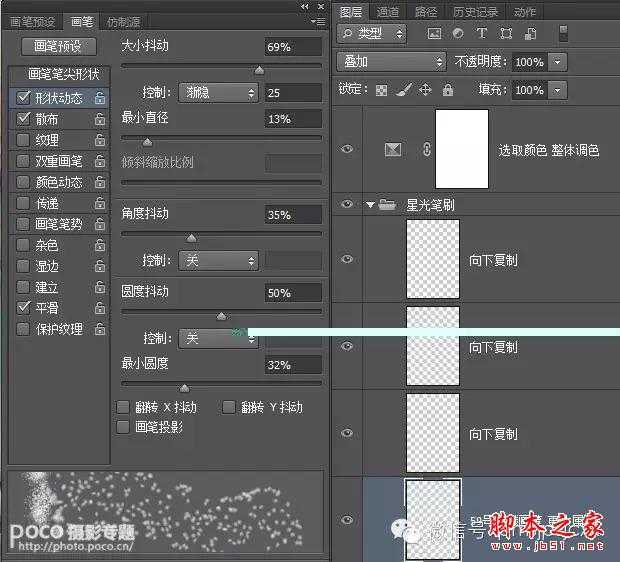Viewport: 620px width, 562px height.
Task: Check the 画笔投影 checkbox
Action: [x=123, y=427]
